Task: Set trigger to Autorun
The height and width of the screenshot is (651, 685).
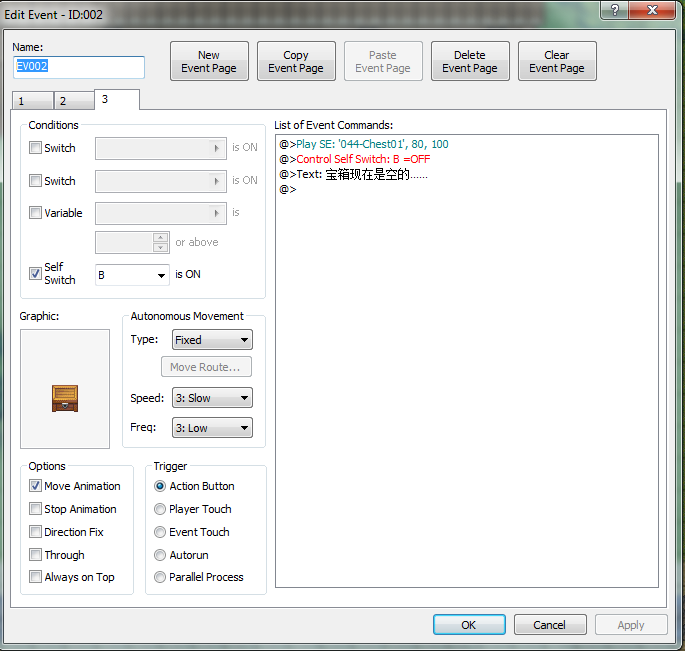Action: click(x=160, y=555)
